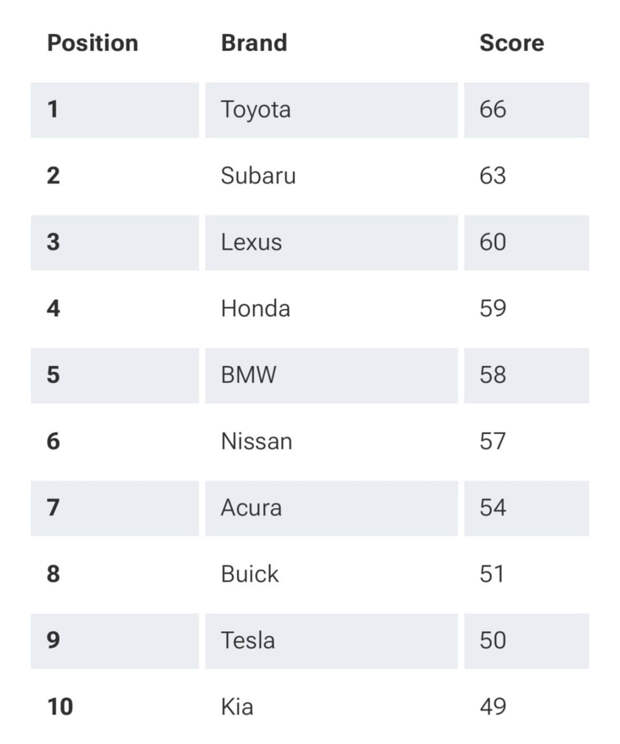Click on the Lexus brand cell
The width and height of the screenshot is (620, 744).
[251, 242]
